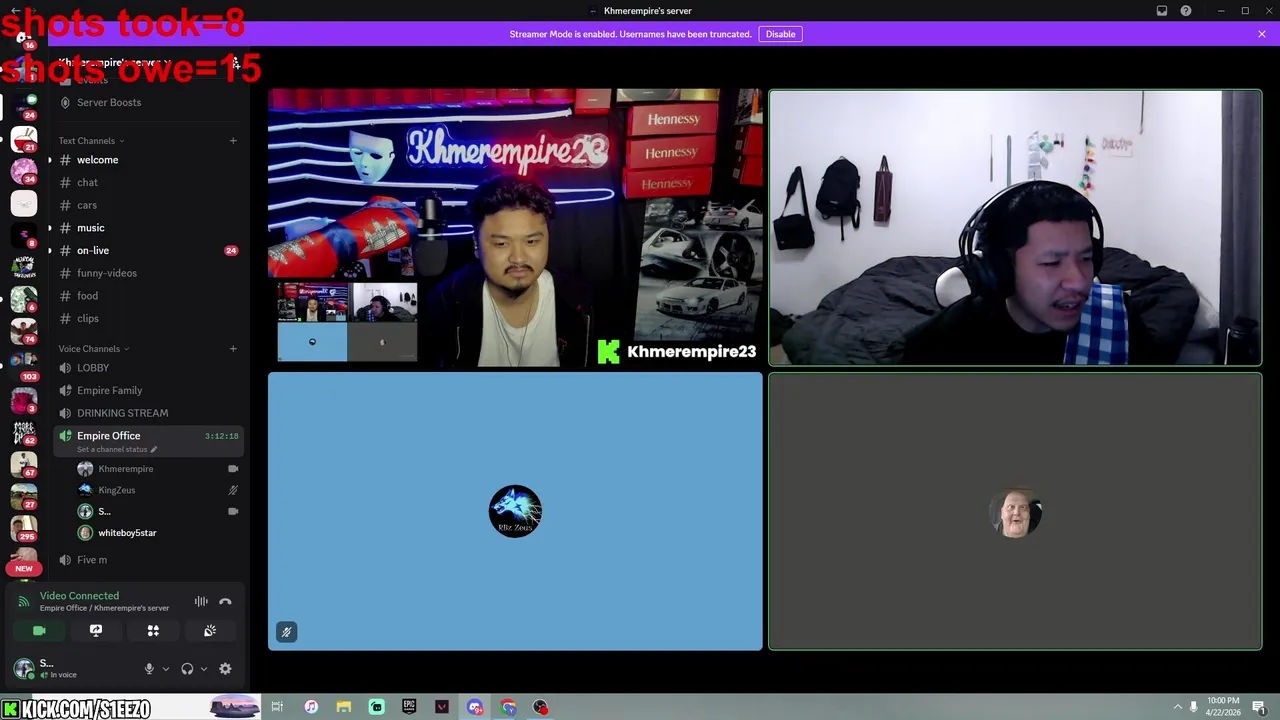Image resolution: width=1280 pixels, height=720 pixels.
Task: Create a voice channel with the plus icon
Action: pyautogui.click(x=233, y=349)
